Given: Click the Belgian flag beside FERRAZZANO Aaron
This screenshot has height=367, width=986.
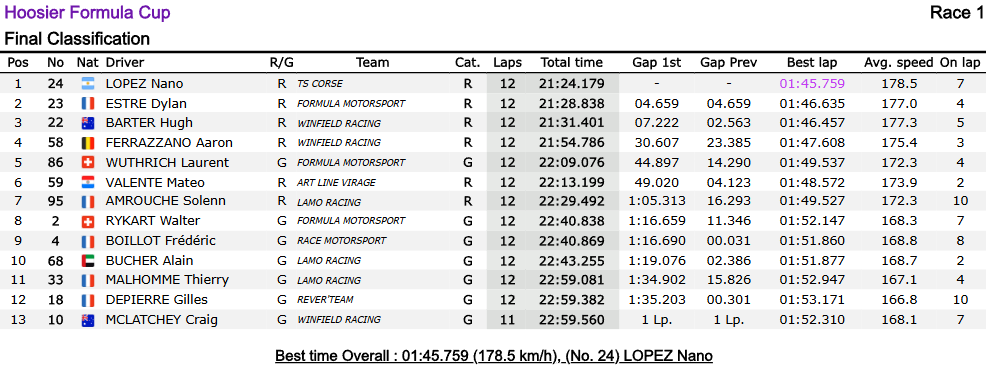Looking at the screenshot, I should click(x=87, y=143).
